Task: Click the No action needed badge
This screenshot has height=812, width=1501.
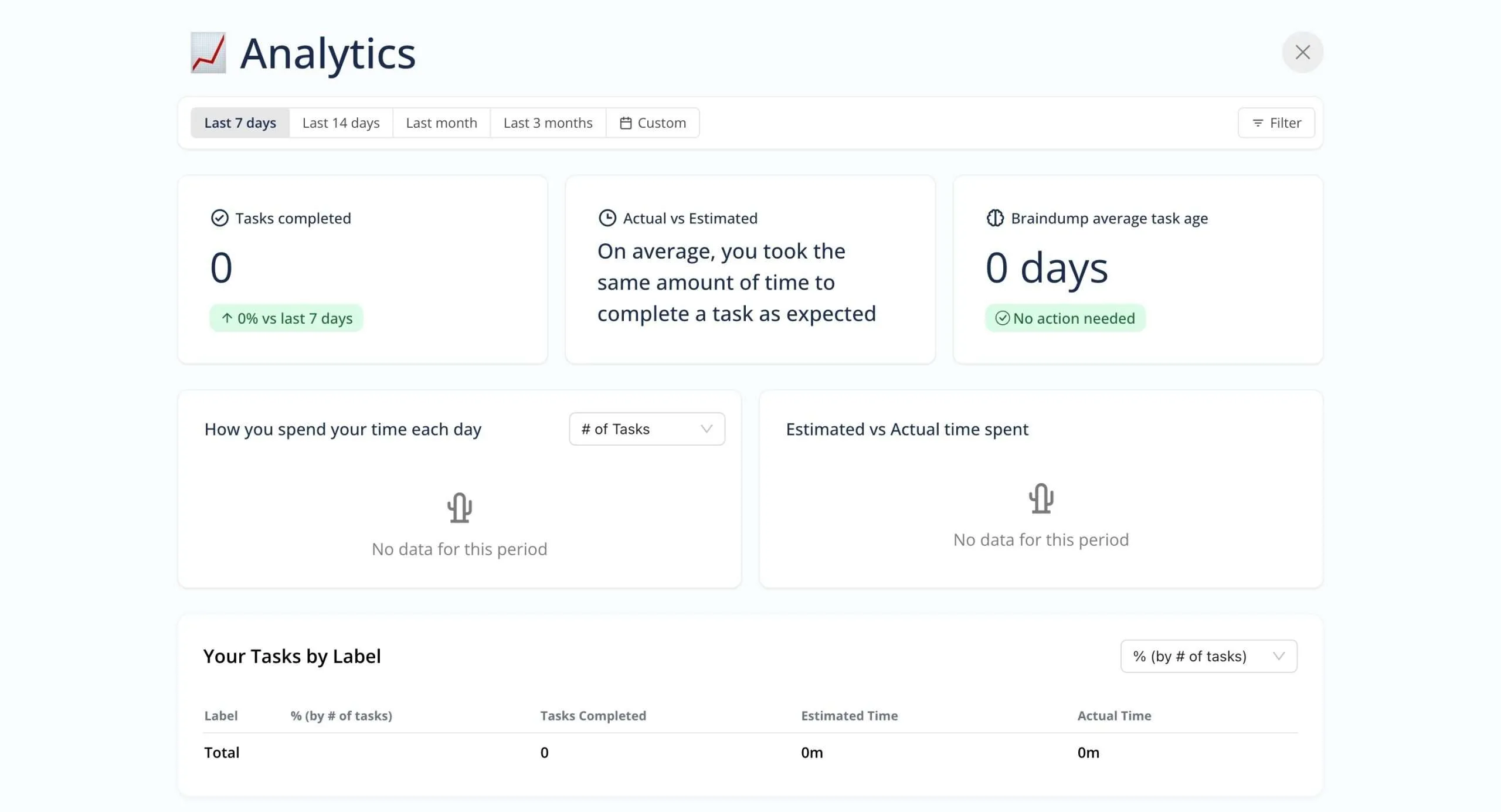Action: point(1065,318)
